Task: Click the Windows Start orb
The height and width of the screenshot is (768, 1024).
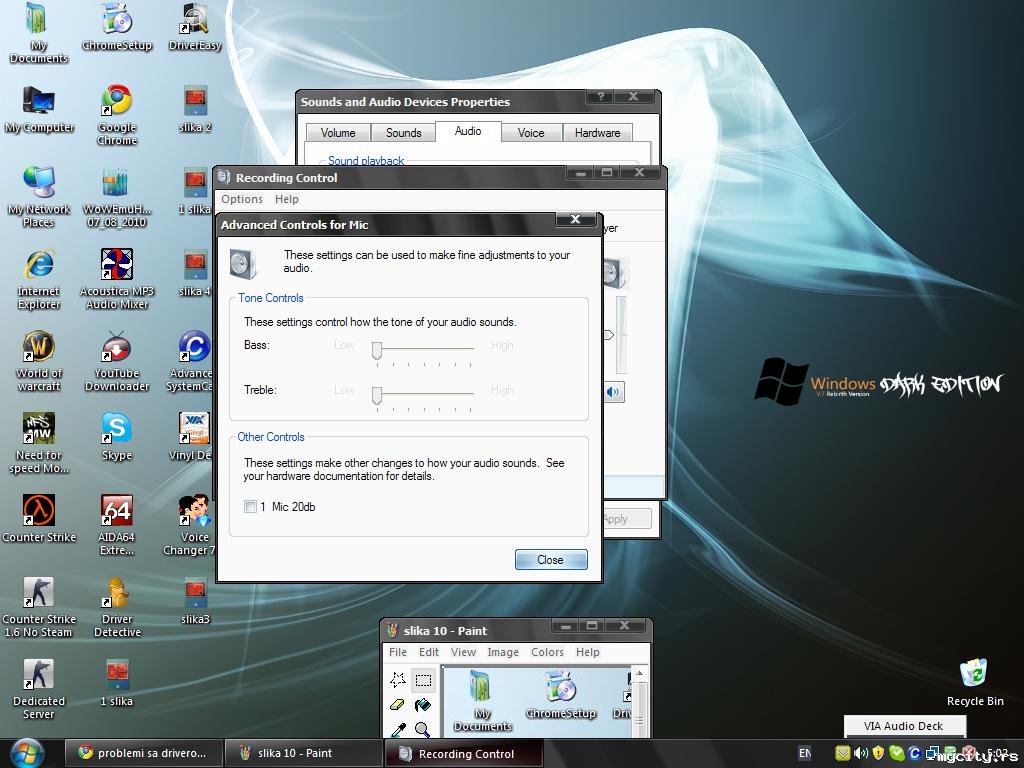Action: [x=26, y=753]
